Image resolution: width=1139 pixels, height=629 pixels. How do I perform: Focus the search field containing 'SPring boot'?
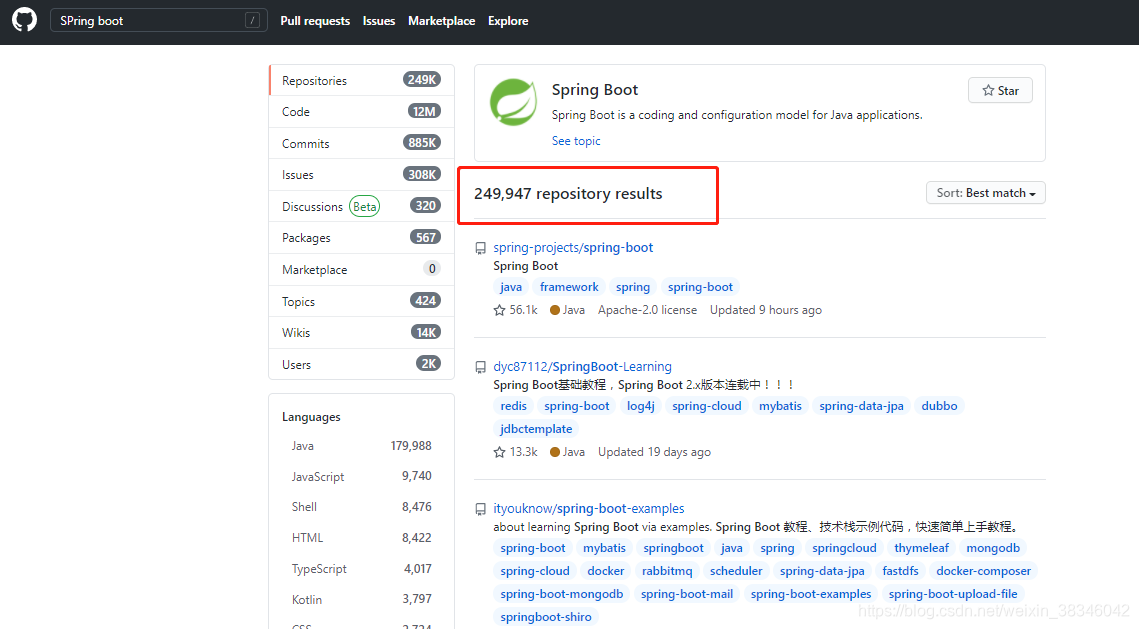click(x=158, y=20)
